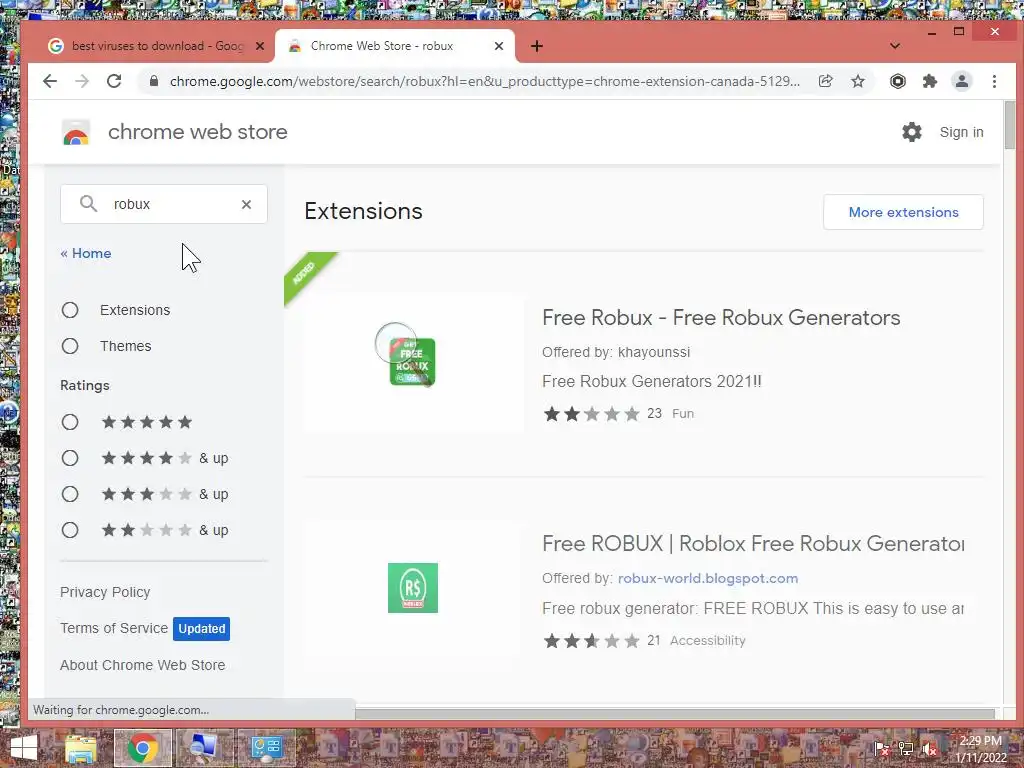The width and height of the screenshot is (1024, 768).
Task: Click the network tray icon
Action: [906, 750]
